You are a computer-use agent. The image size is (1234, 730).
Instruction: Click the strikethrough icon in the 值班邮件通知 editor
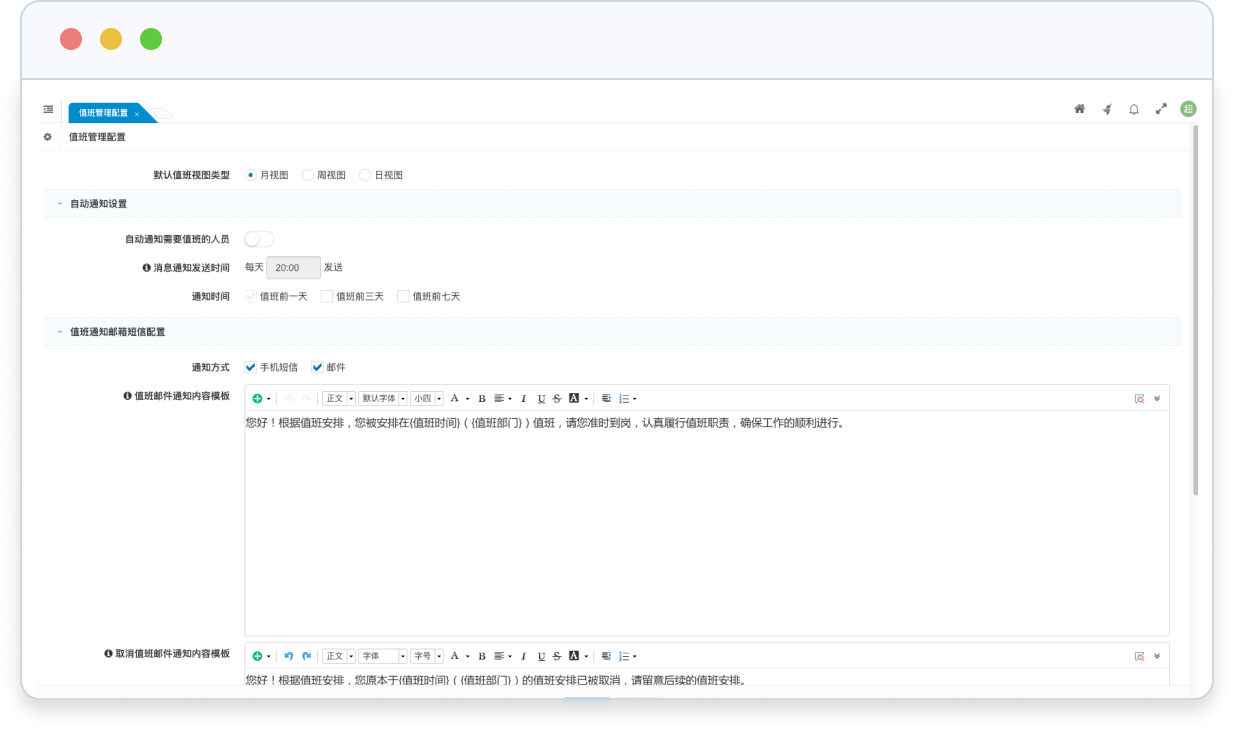click(557, 399)
